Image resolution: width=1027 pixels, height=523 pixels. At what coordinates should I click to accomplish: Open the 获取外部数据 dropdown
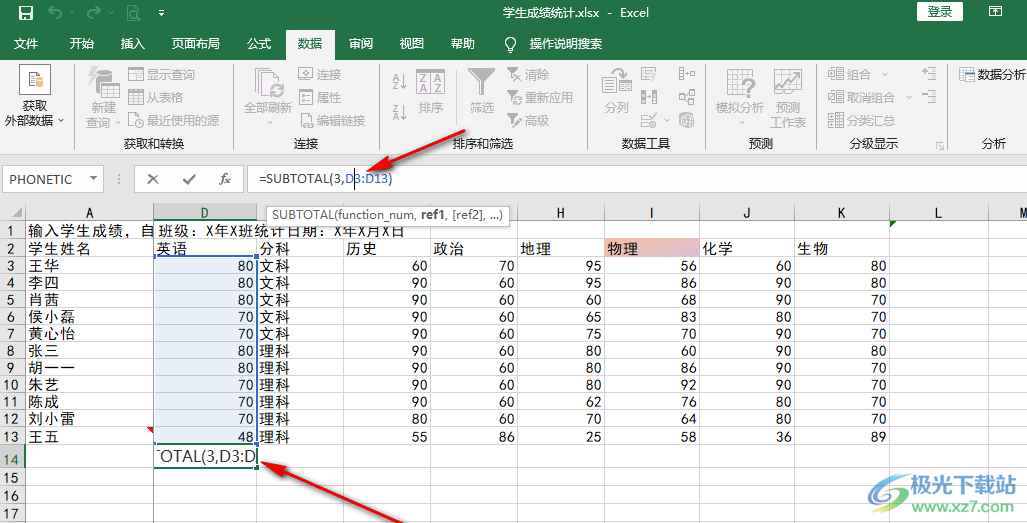35,97
